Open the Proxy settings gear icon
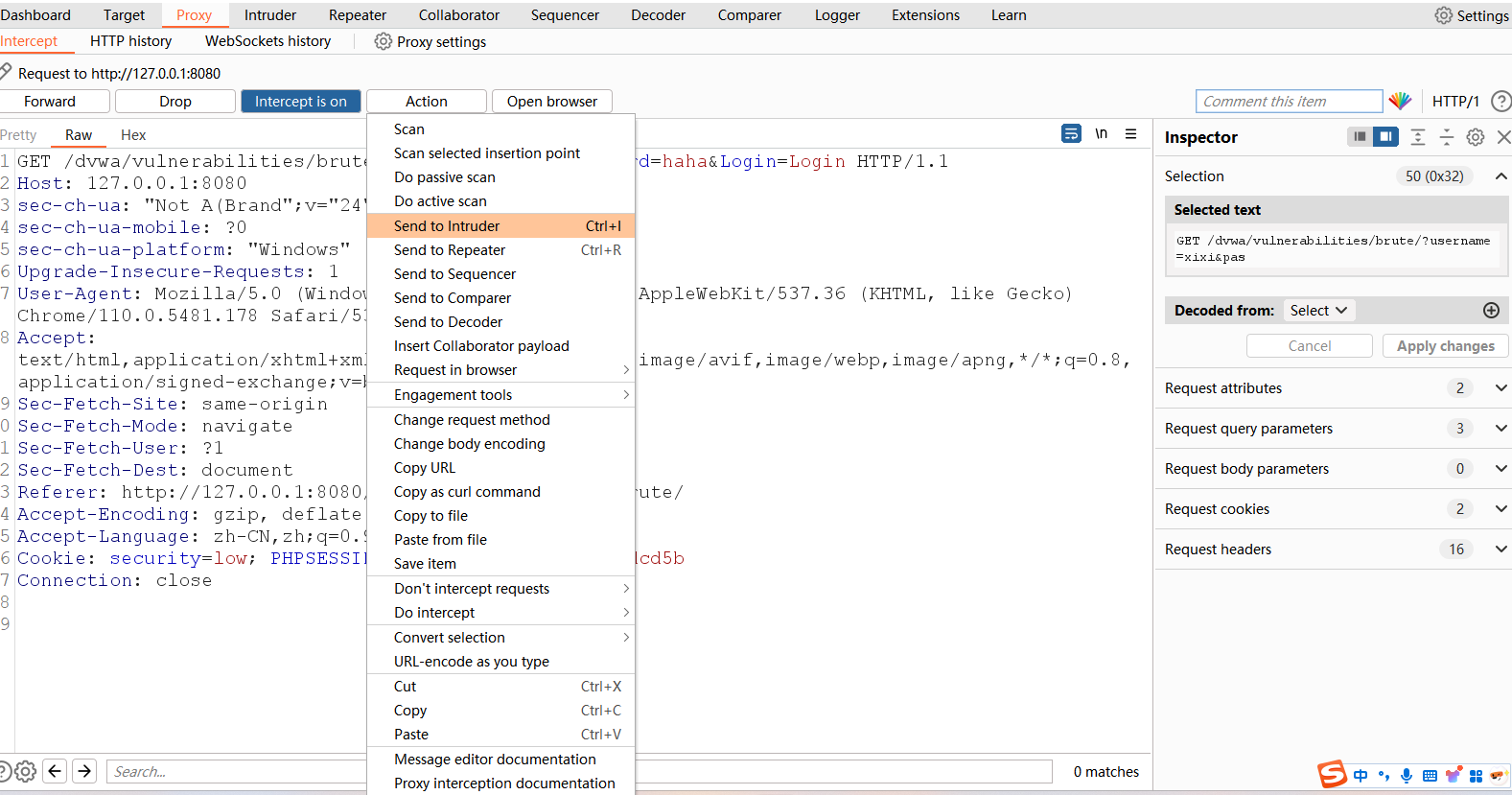1512x795 pixels. coord(384,41)
